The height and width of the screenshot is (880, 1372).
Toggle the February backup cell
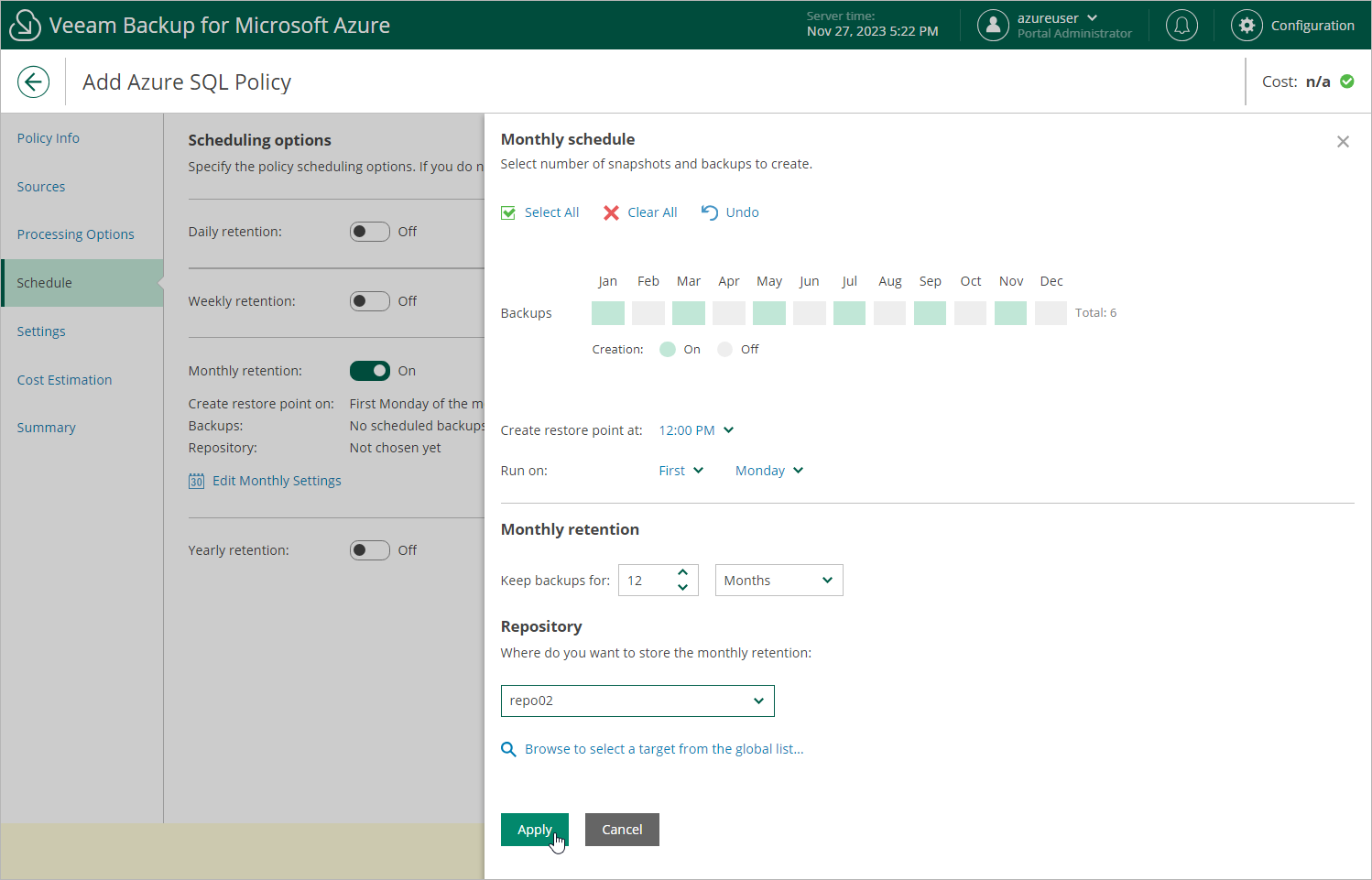648,313
